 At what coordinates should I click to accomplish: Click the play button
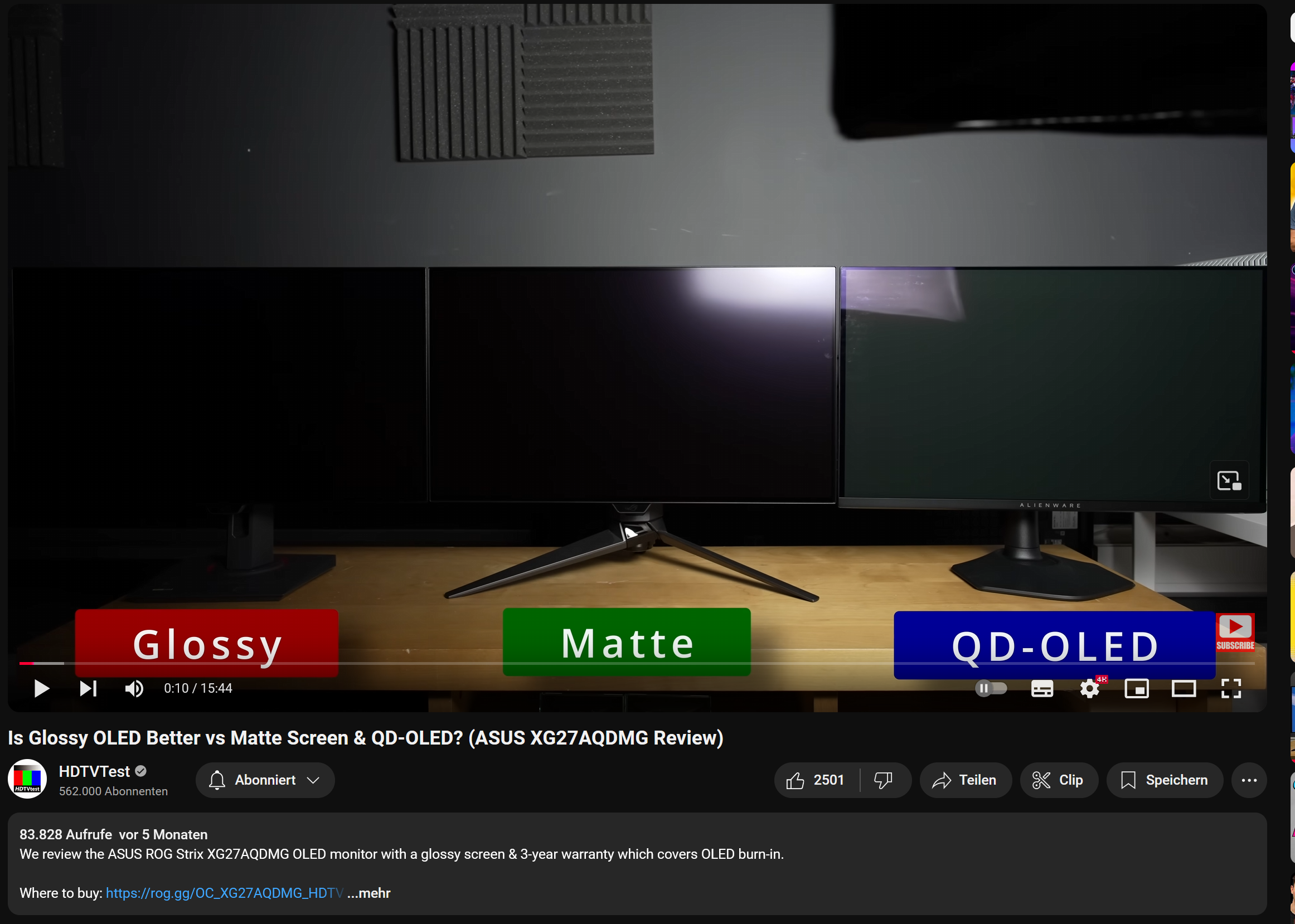(x=41, y=688)
